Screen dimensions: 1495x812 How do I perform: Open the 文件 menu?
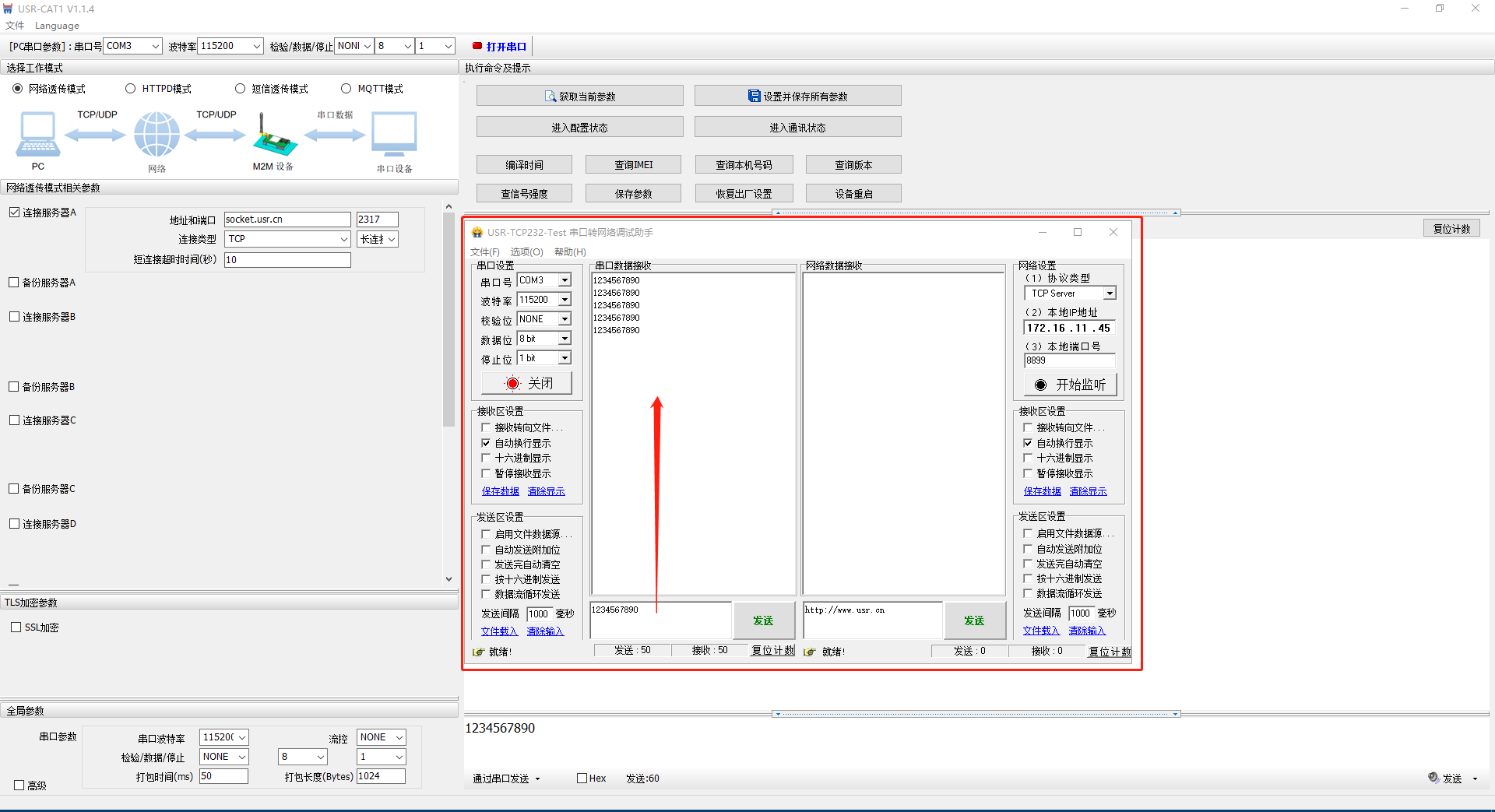pyautogui.click(x=14, y=26)
